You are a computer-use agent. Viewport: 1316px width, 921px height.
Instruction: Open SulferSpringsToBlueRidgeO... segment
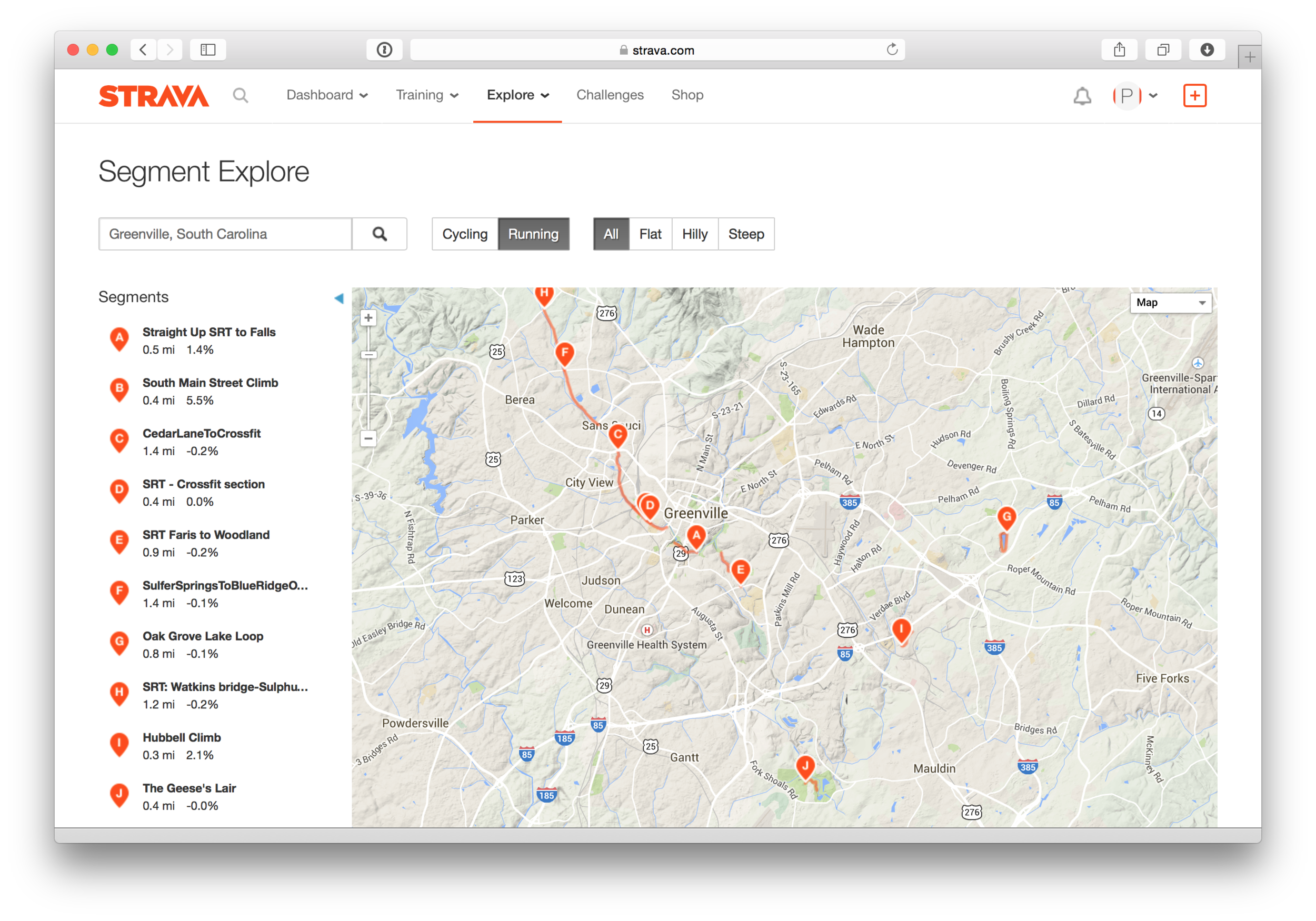[x=225, y=586]
